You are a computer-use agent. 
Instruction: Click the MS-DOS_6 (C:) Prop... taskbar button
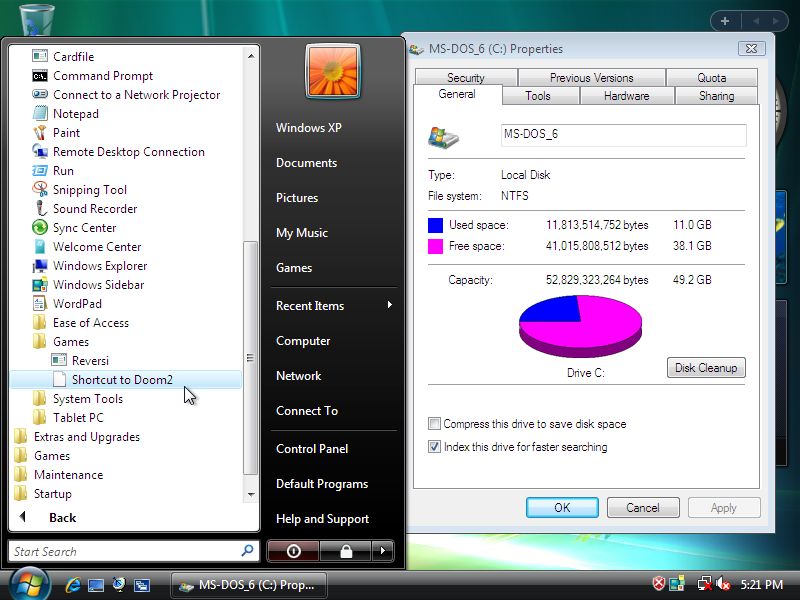(x=248, y=585)
